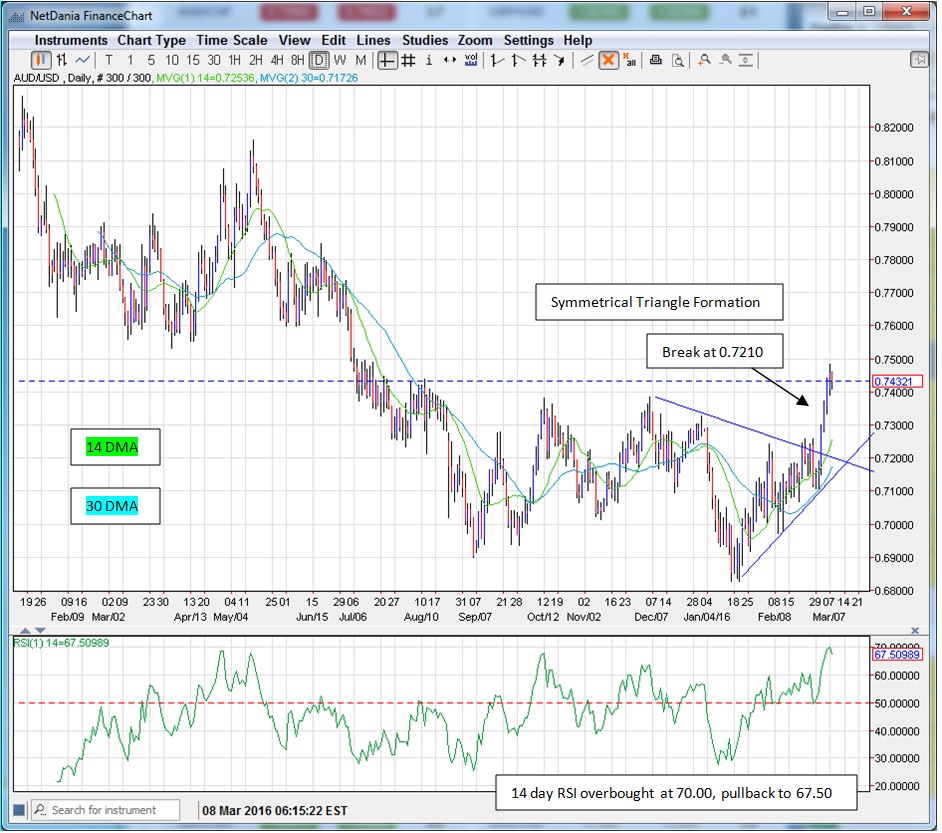Screen dimensions: 942x833
Task: Click the MVG(2) 30=0.71726 label
Action: point(308,78)
